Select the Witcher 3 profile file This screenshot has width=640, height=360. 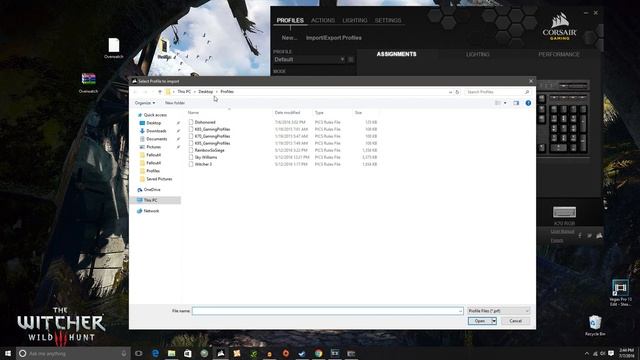(203, 164)
